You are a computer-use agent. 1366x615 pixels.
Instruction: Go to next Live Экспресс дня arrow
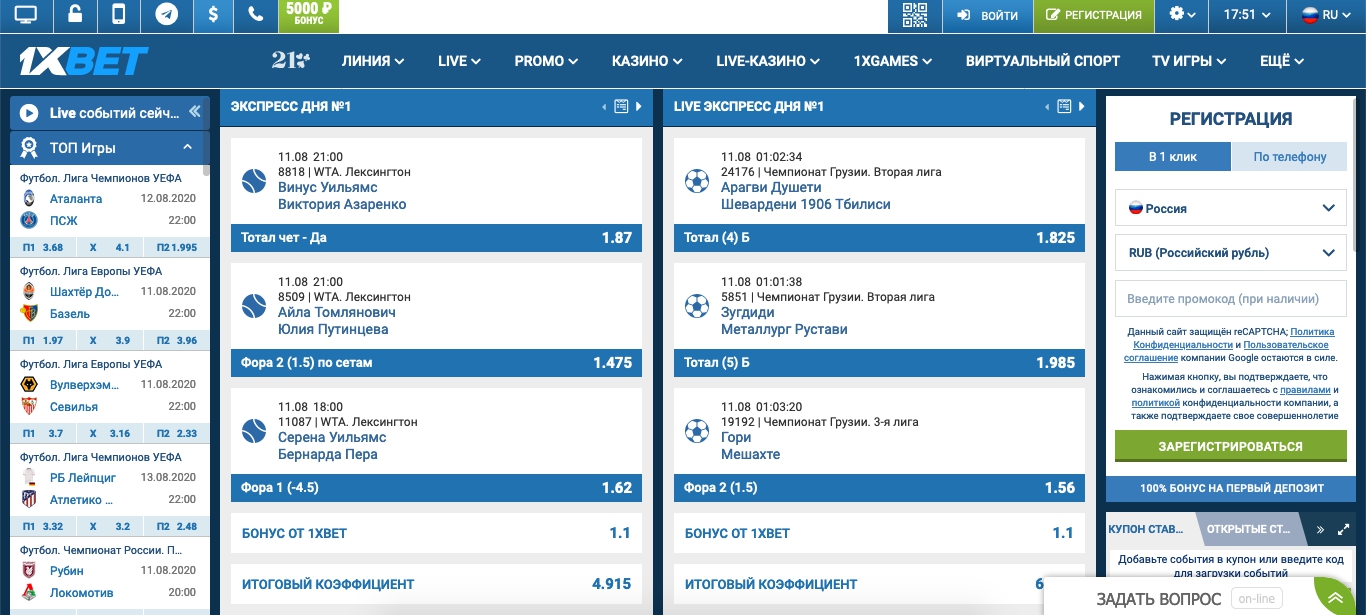click(1081, 106)
